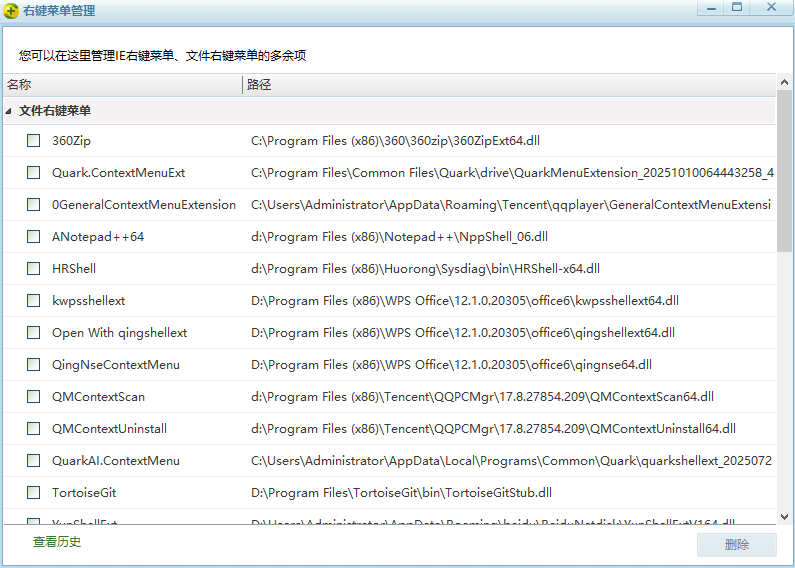Click scrollbar up arrow

coord(784,82)
